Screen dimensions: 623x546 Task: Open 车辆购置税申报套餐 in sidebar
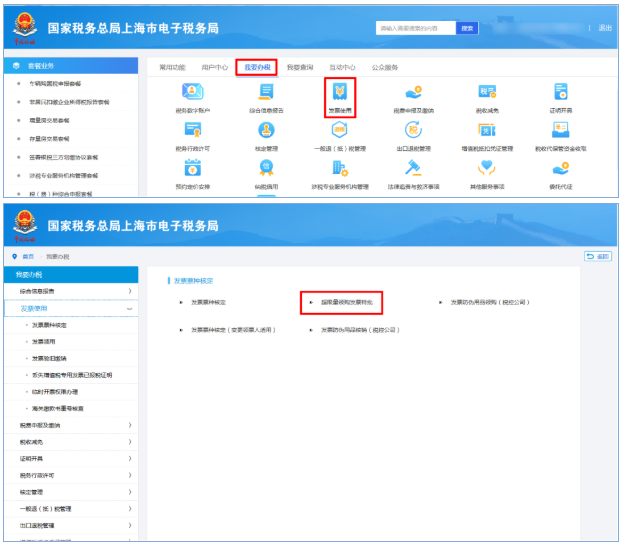[55, 83]
